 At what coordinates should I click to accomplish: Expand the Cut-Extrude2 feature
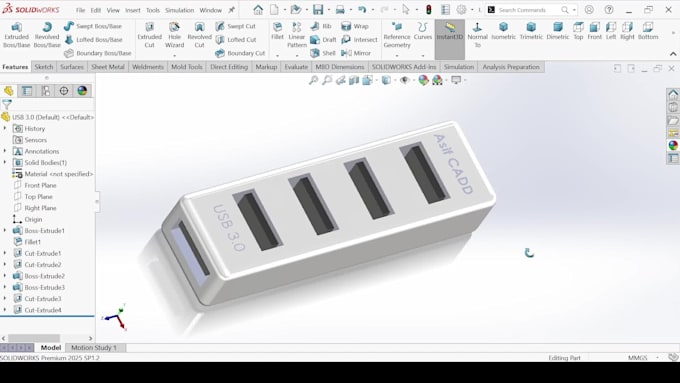coord(5,264)
